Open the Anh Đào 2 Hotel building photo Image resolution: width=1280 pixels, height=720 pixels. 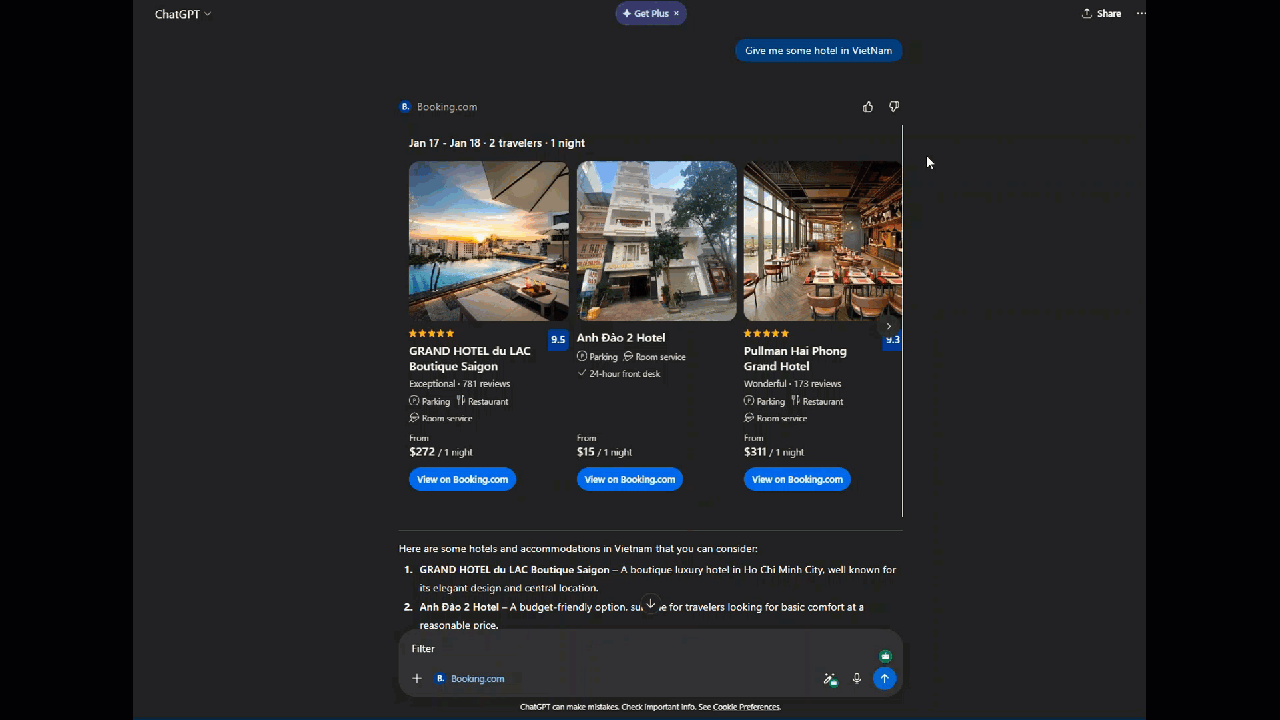[657, 241]
